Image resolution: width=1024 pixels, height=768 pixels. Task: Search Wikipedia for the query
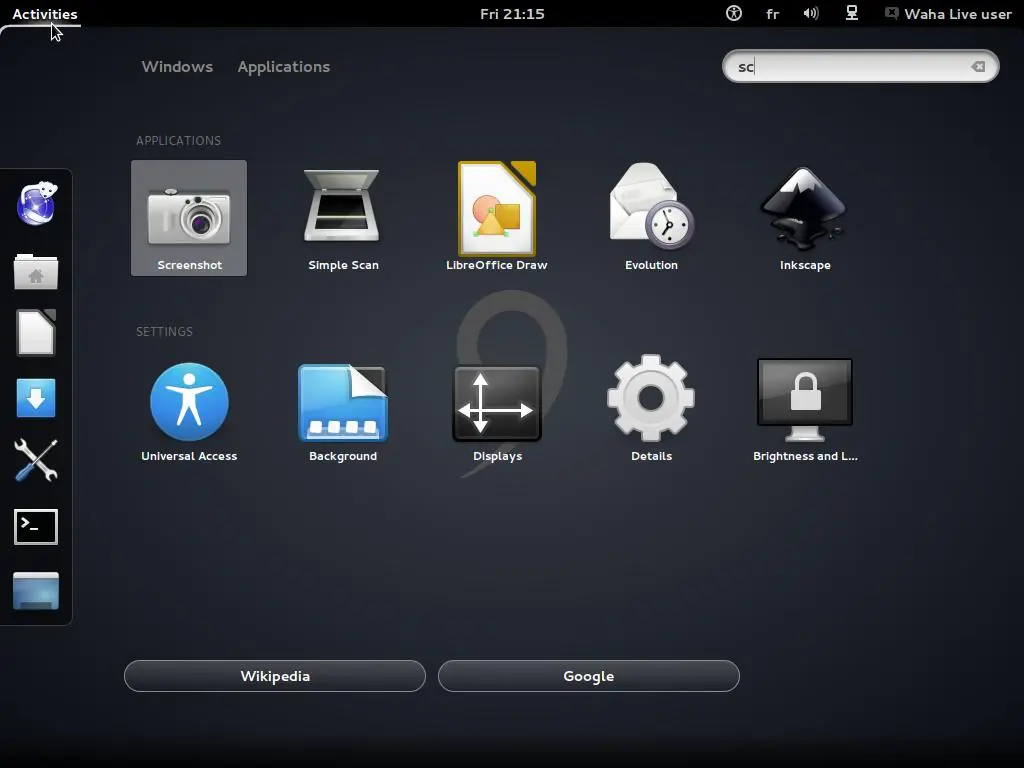click(x=275, y=676)
